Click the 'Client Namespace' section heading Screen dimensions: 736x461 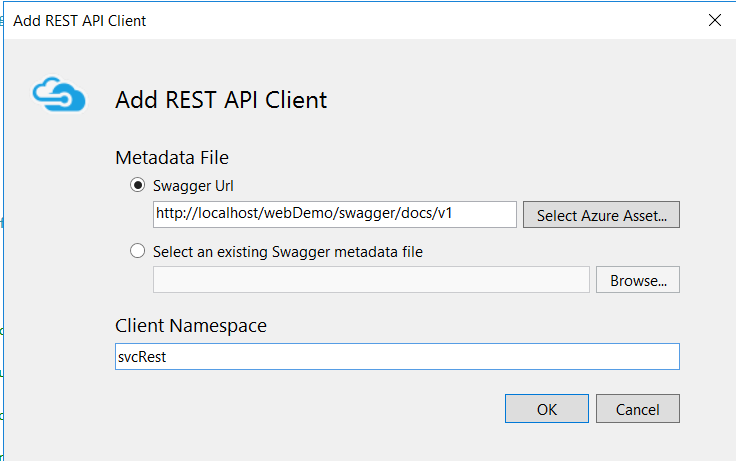(x=191, y=325)
